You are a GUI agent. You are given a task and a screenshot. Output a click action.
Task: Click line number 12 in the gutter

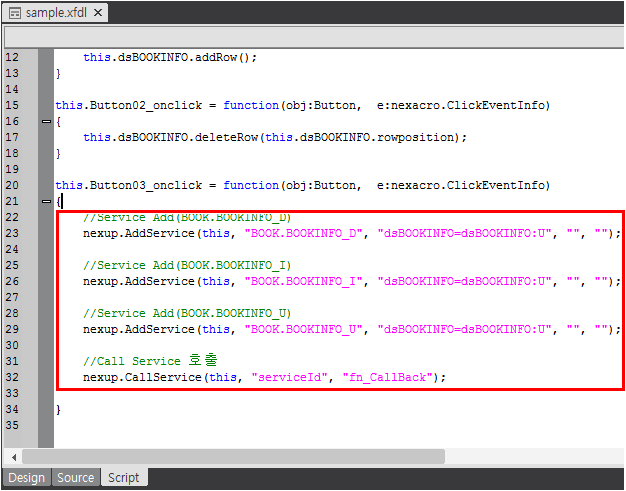pos(12,57)
